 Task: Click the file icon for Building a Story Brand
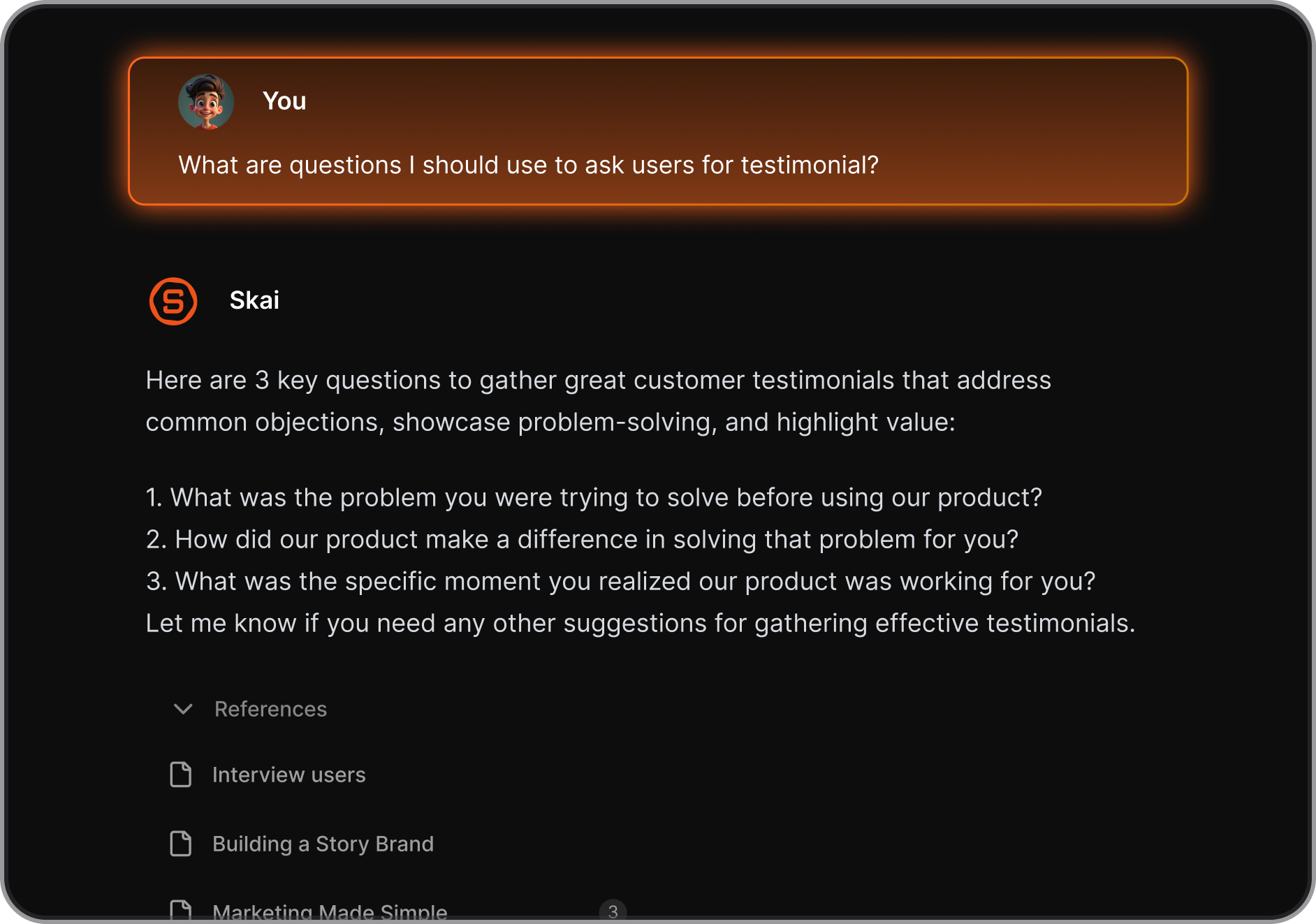(x=180, y=844)
